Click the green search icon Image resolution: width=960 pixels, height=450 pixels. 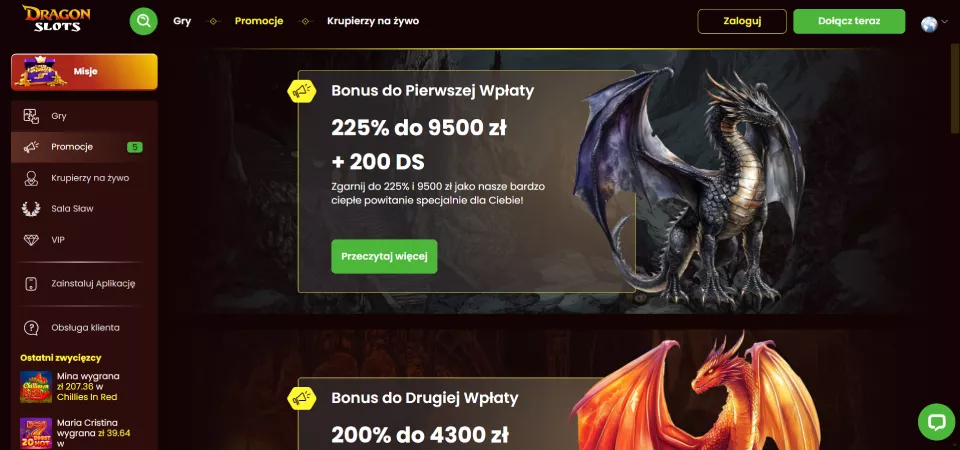[143, 21]
